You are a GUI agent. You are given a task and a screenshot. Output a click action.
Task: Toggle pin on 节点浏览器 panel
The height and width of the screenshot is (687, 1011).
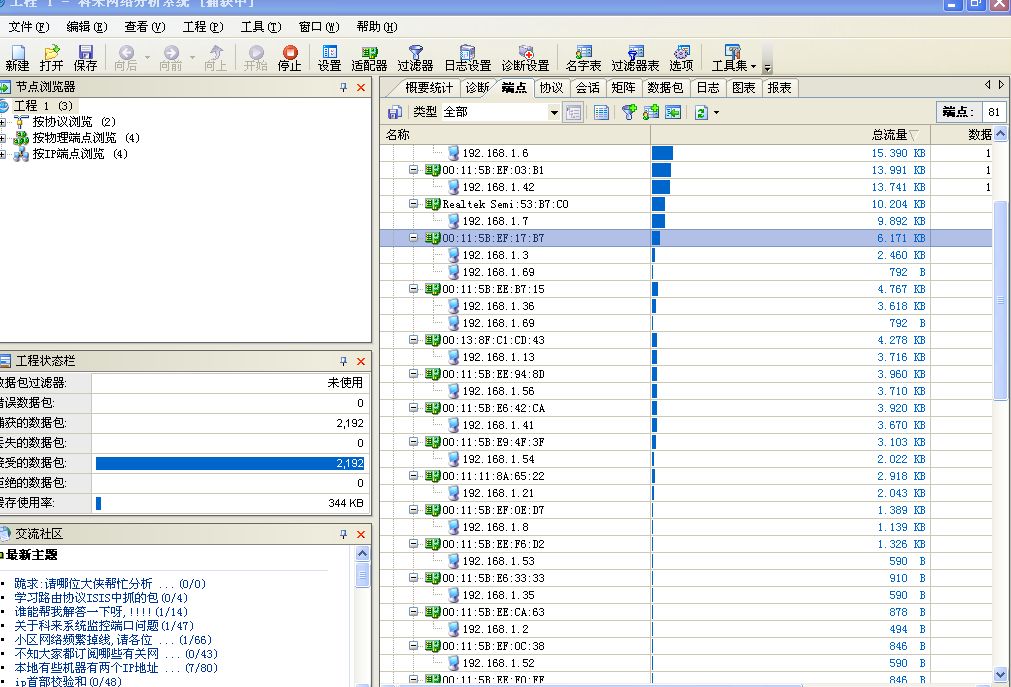tap(343, 88)
